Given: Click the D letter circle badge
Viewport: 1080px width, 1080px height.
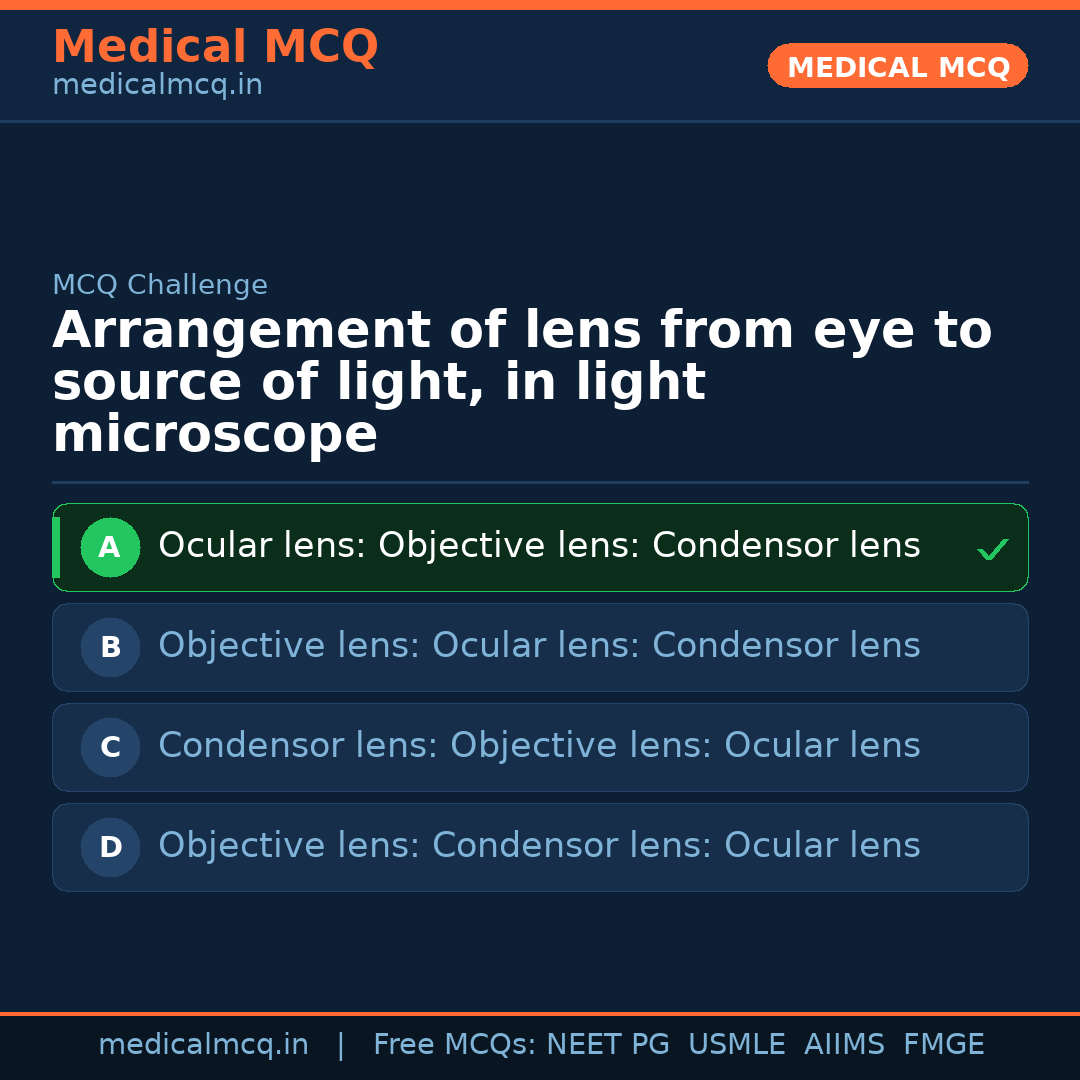Looking at the screenshot, I should coord(110,847).
